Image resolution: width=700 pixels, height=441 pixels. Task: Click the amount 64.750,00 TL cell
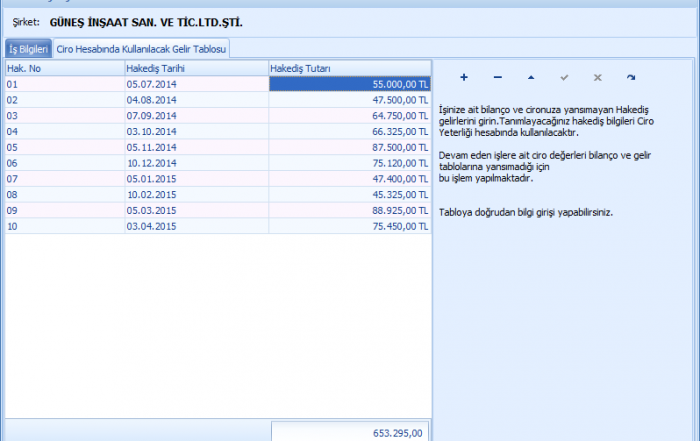click(350, 115)
